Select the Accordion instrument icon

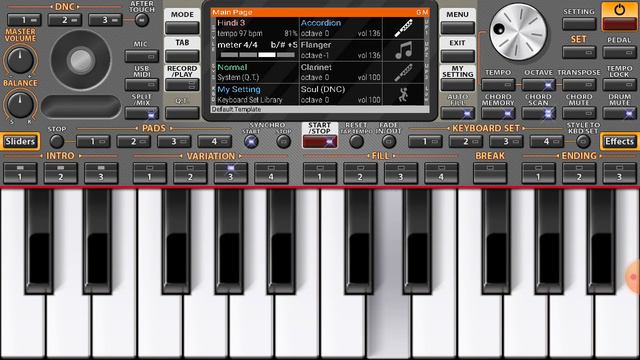coord(404,28)
